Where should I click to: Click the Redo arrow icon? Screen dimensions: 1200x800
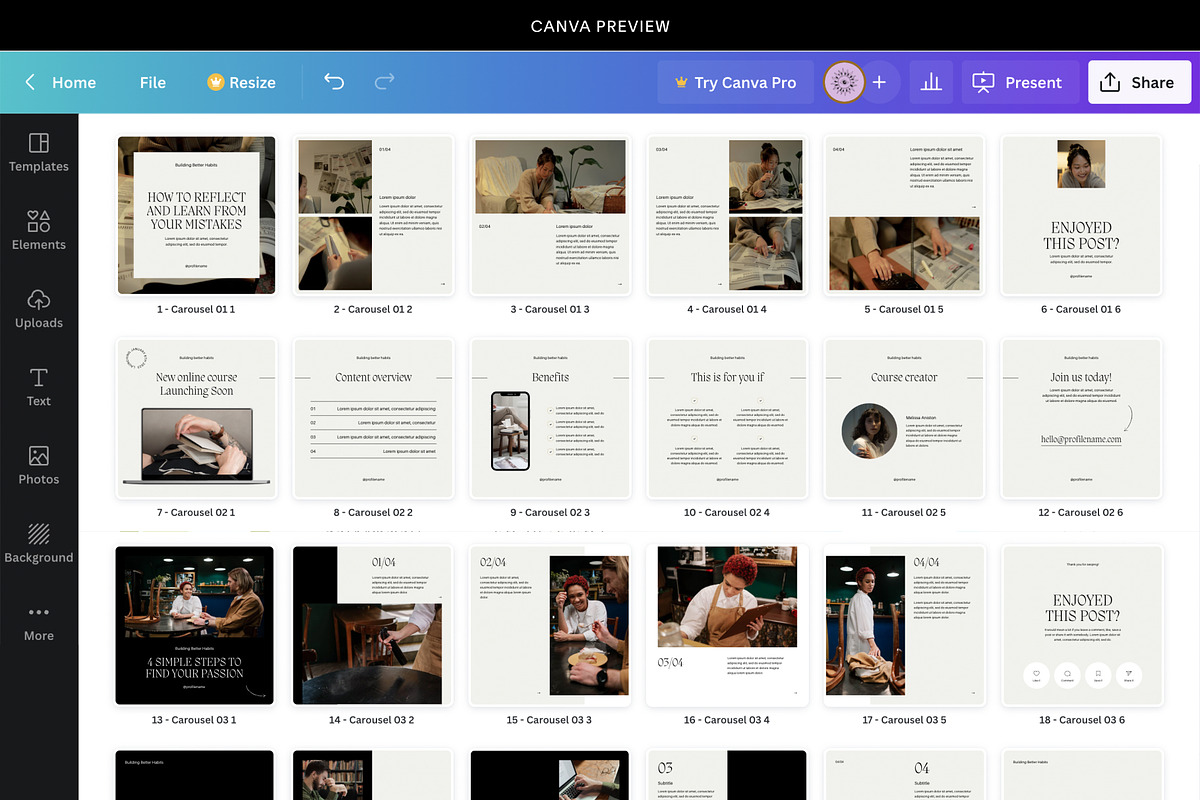384,82
